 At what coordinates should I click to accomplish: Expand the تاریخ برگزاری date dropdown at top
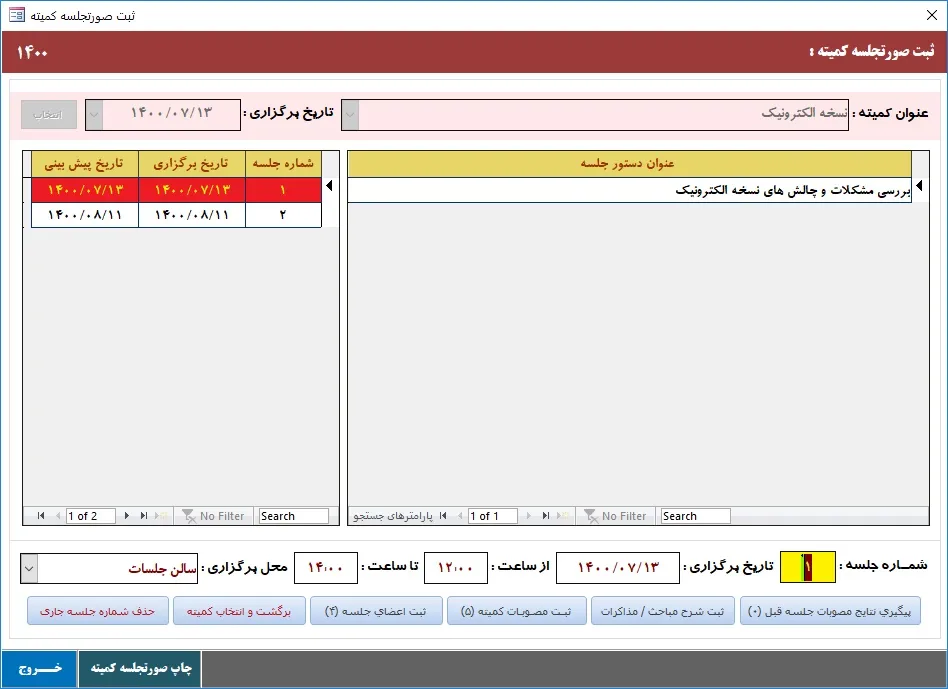[x=93, y=114]
